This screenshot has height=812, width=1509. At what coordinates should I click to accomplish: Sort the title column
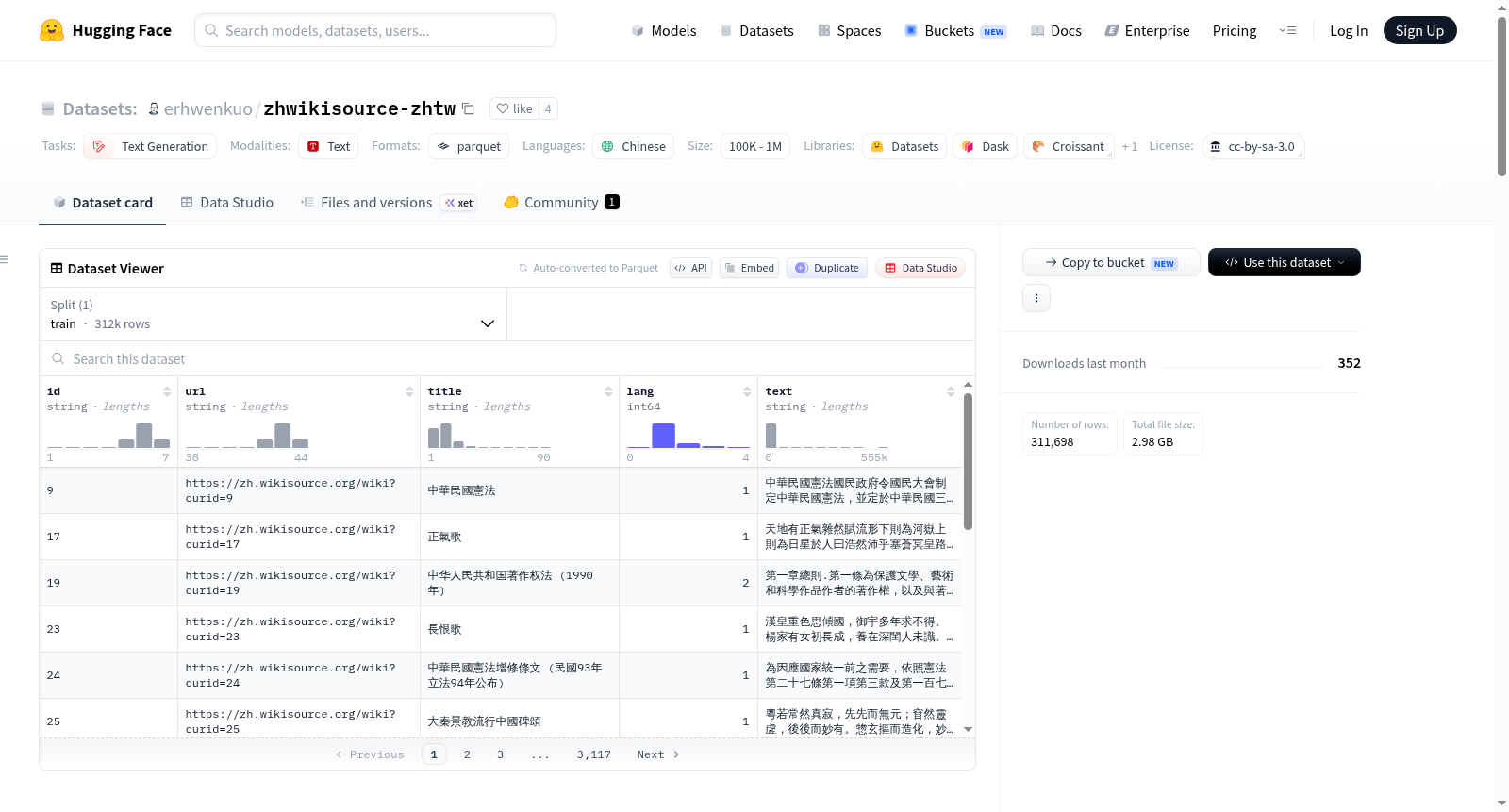608,391
